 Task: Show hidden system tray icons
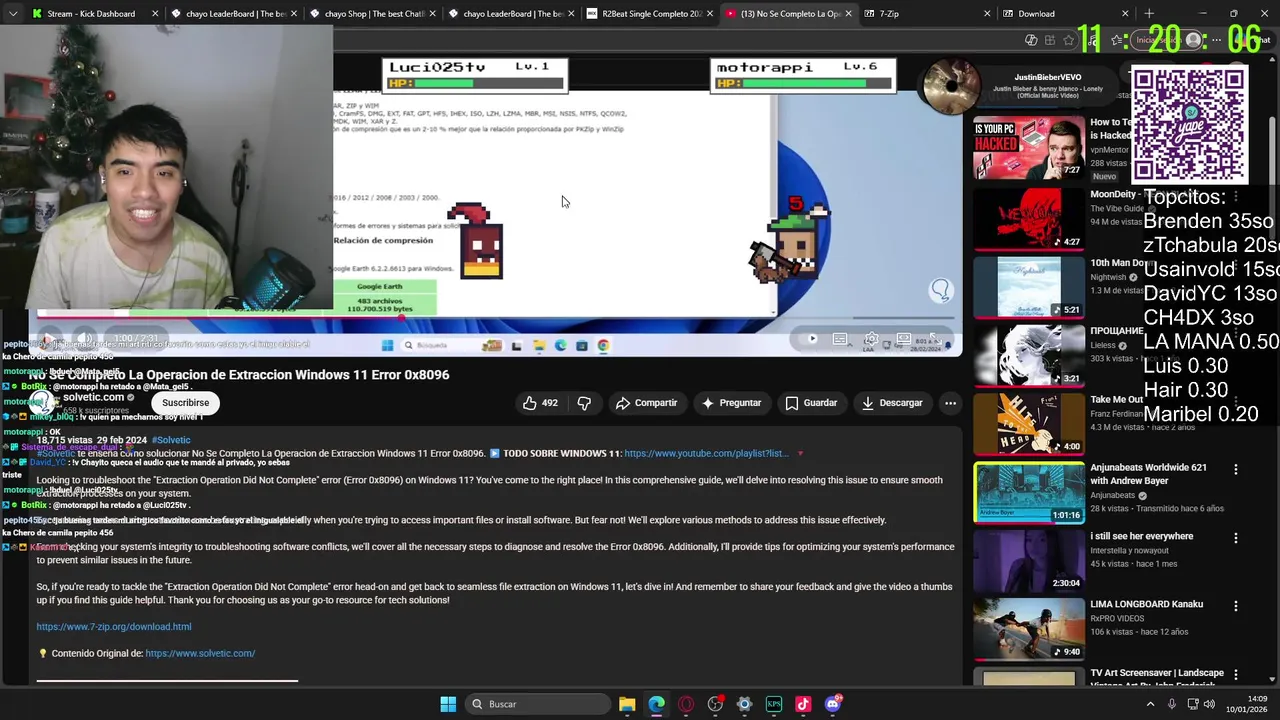(1150, 704)
